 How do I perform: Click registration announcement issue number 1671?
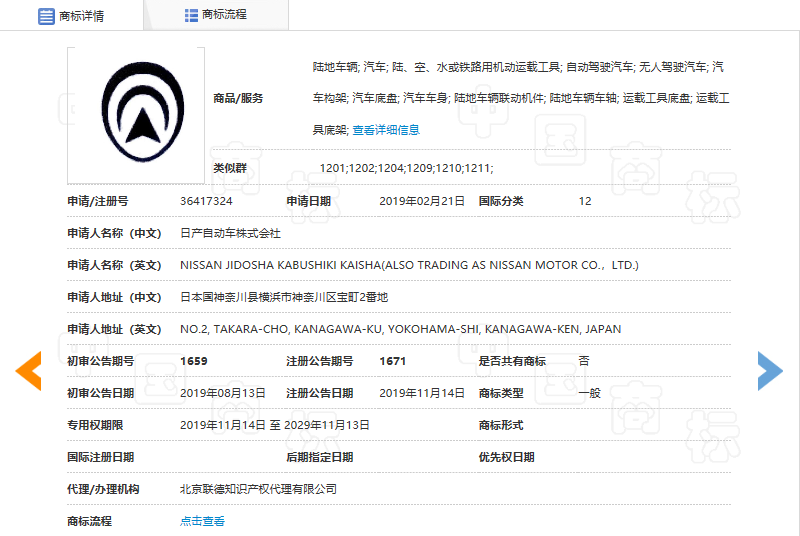pyautogui.click(x=393, y=361)
